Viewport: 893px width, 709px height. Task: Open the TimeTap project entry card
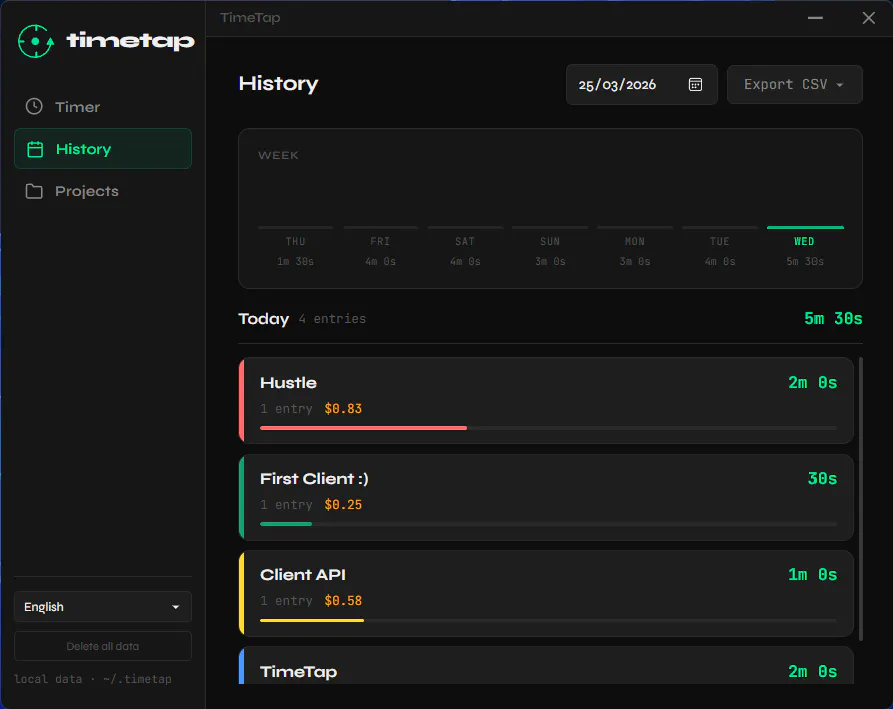[x=546, y=665]
